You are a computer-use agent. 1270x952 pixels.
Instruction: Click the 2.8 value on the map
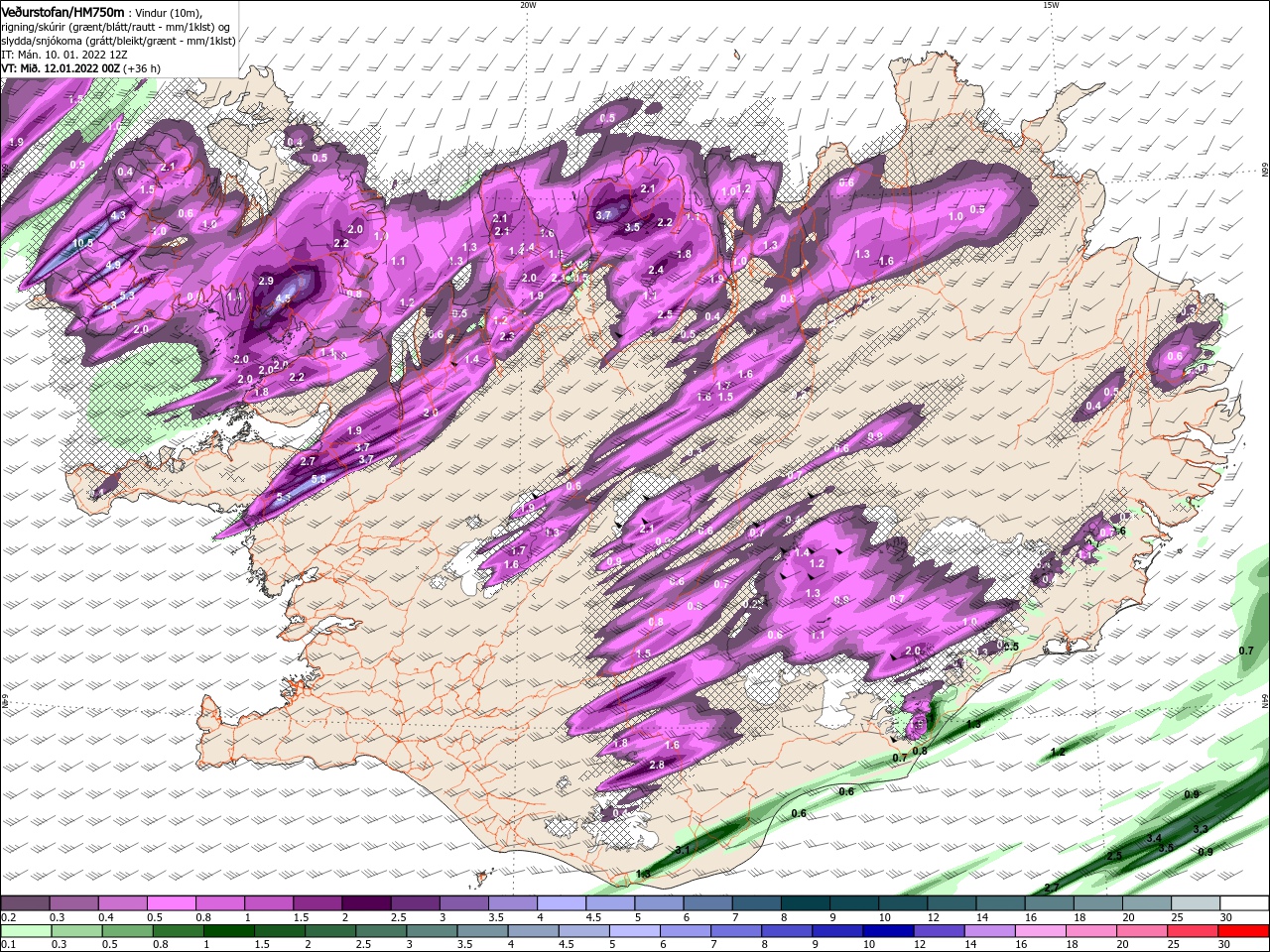pos(656,766)
